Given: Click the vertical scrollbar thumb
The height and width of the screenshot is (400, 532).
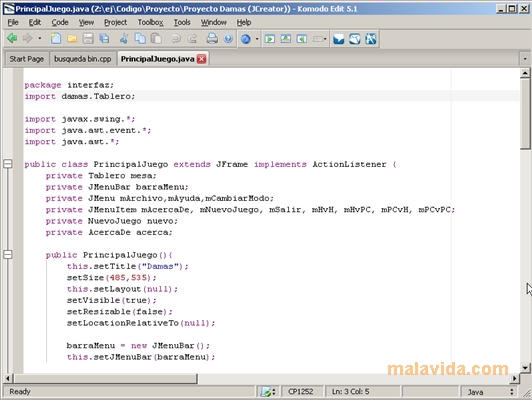Looking at the screenshot, I should 525,113.
